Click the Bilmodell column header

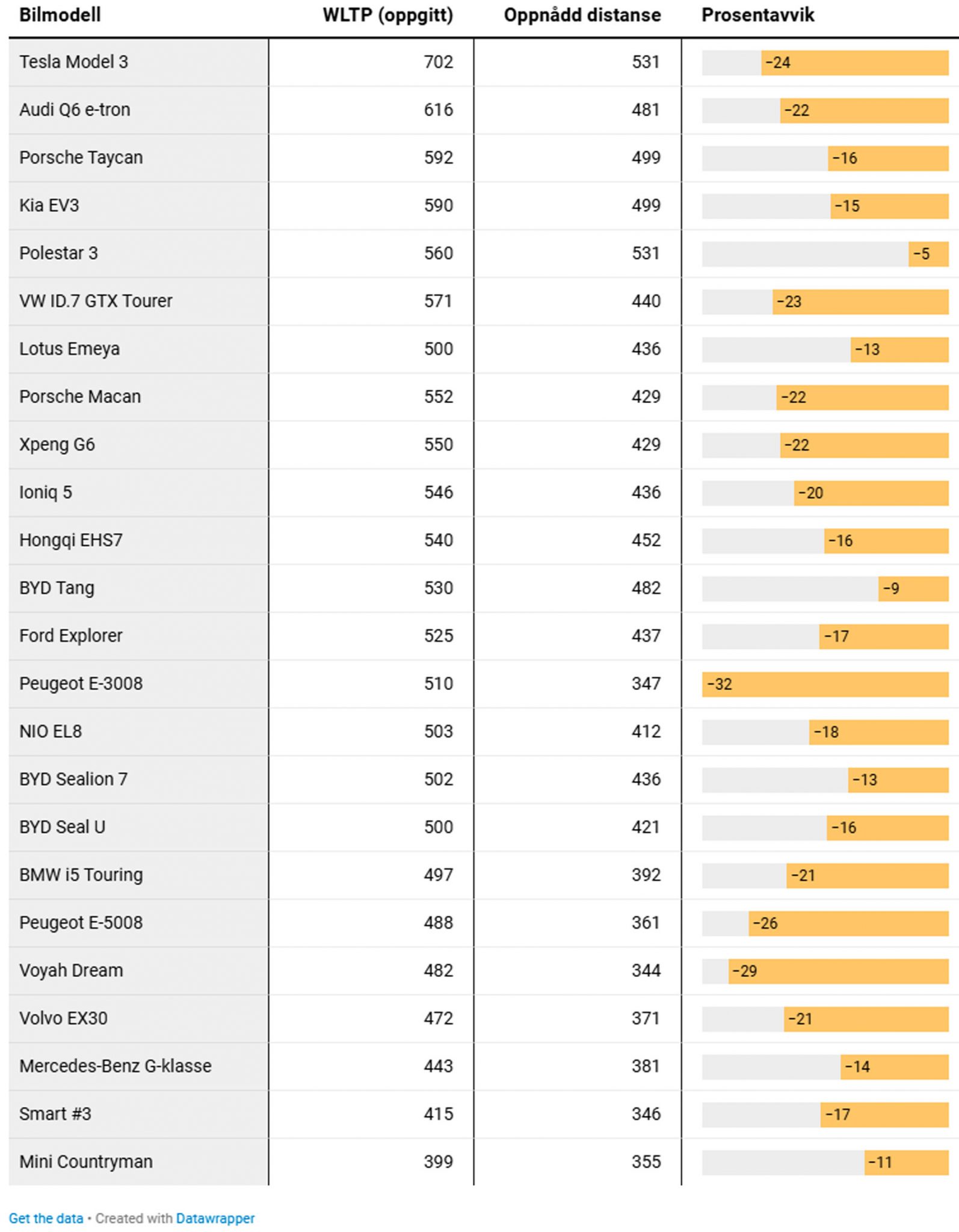(x=60, y=15)
